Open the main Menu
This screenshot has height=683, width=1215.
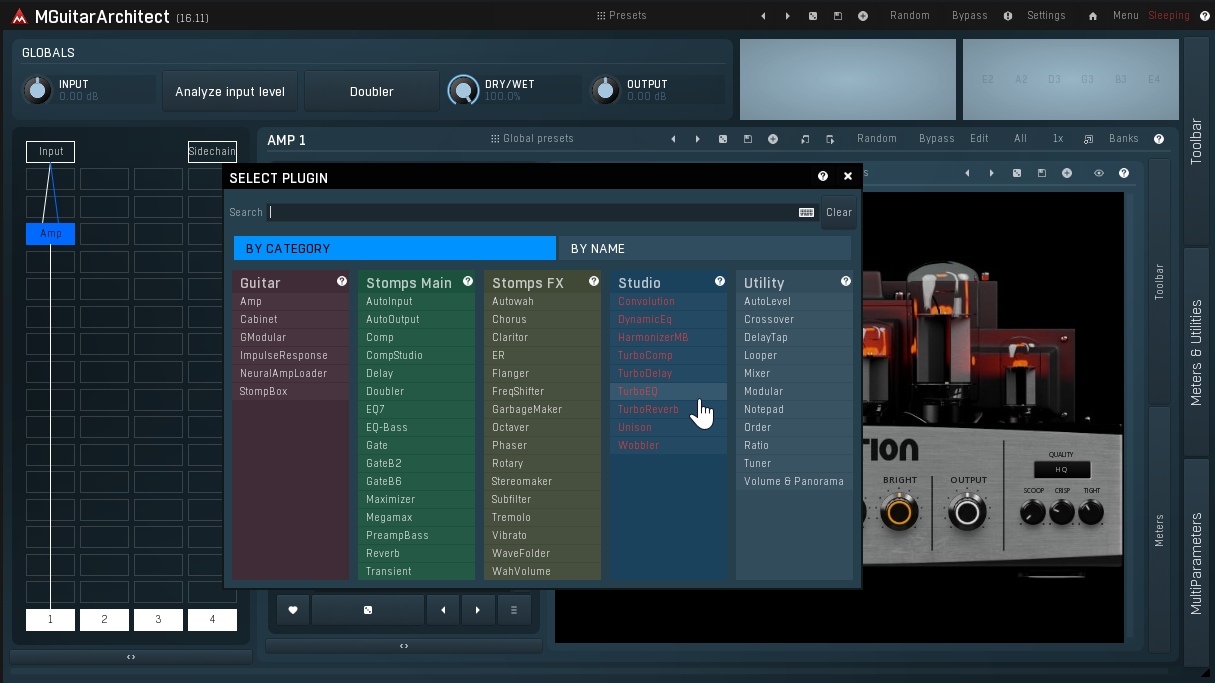tap(1126, 16)
